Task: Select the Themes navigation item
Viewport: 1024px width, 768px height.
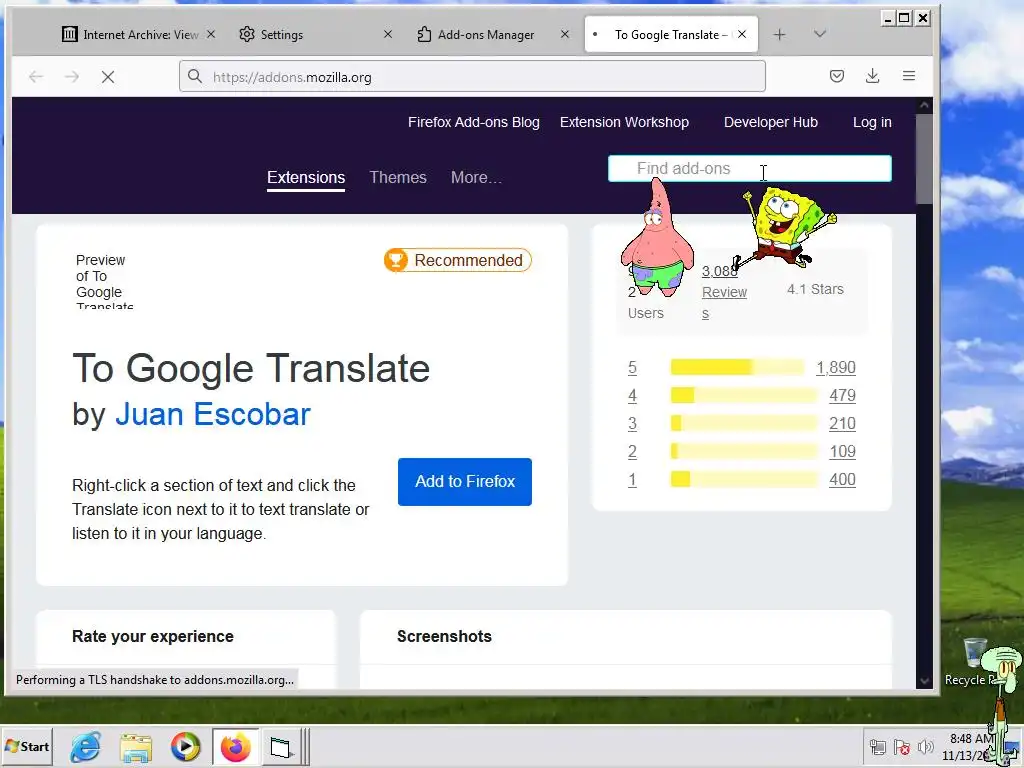Action: 398,178
